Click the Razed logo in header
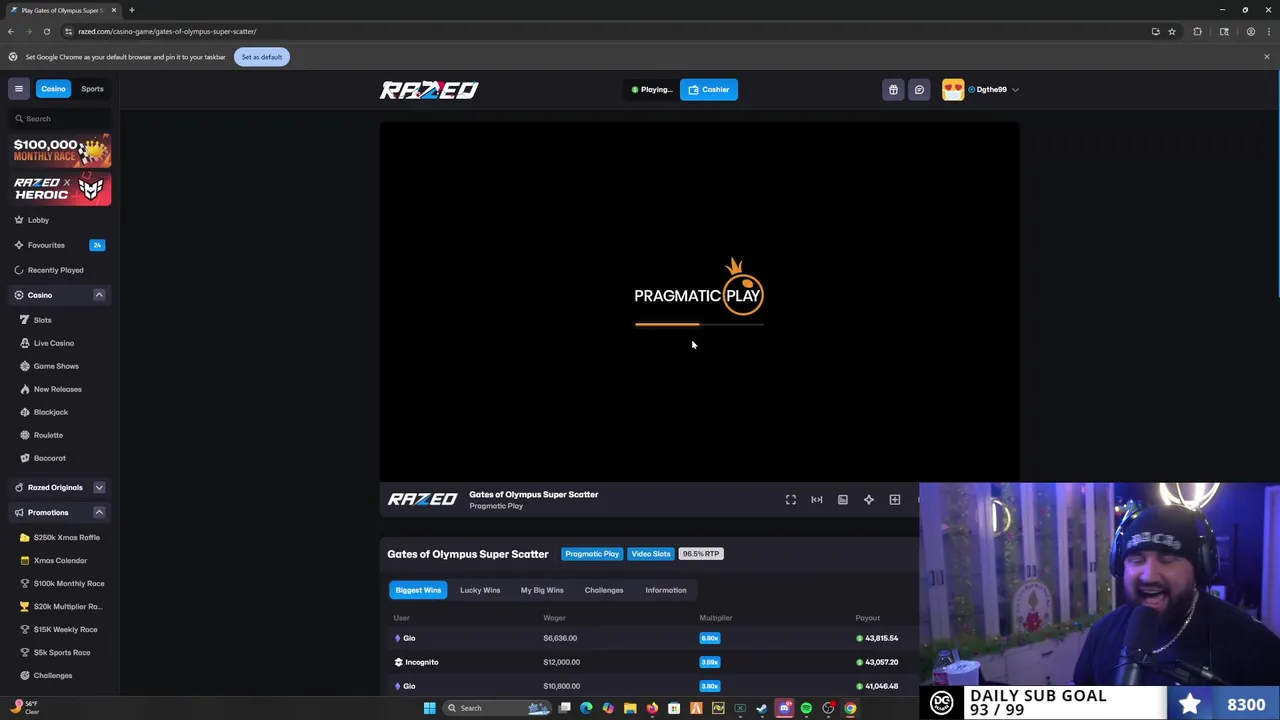This screenshot has height=720, width=1280. pos(429,90)
